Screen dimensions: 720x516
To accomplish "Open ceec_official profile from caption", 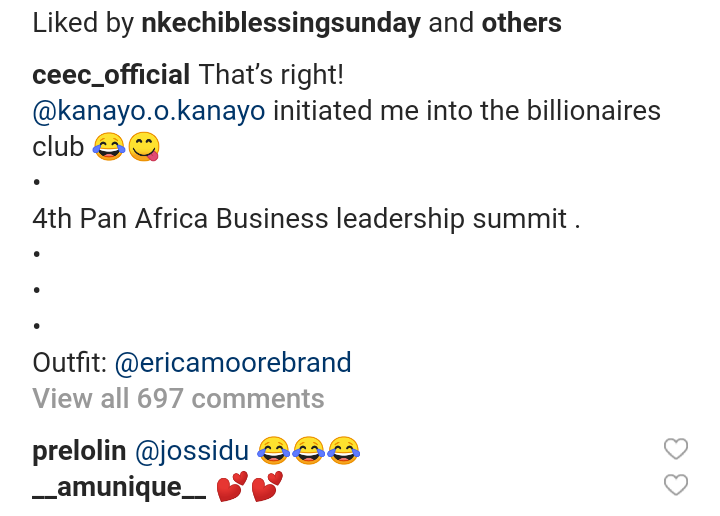I will coord(111,75).
